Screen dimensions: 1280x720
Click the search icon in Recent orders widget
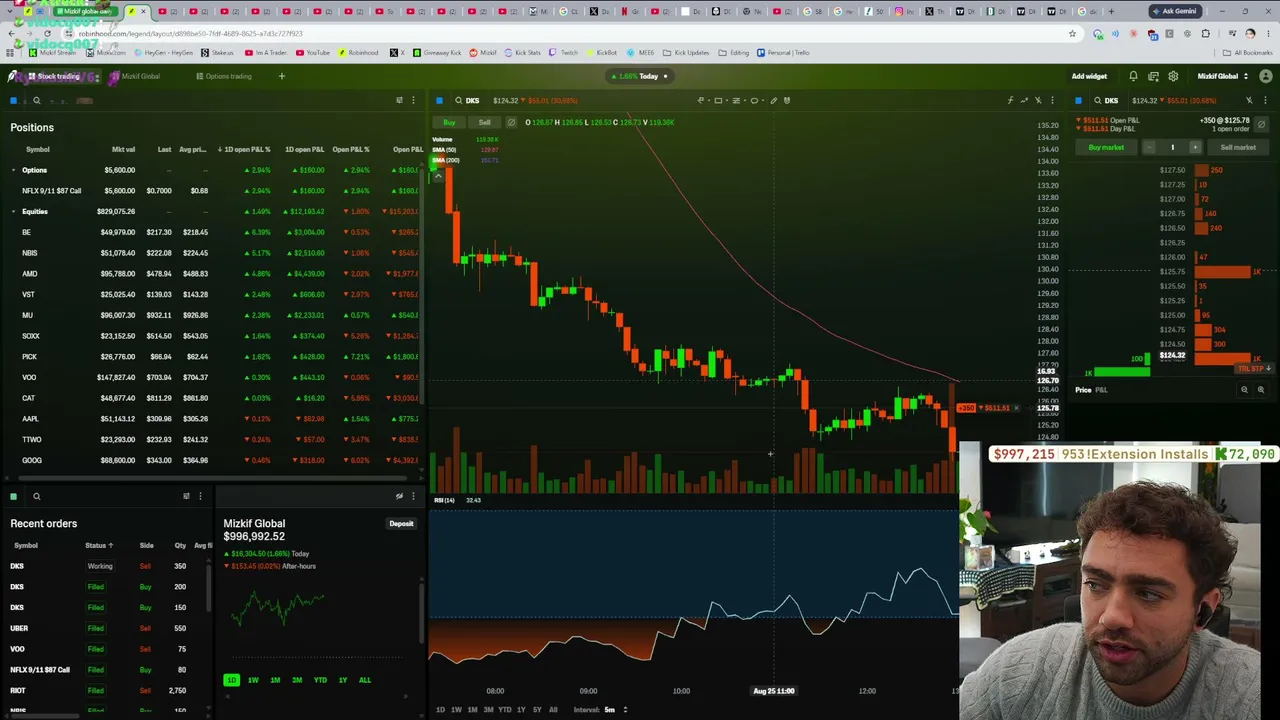pos(36,496)
